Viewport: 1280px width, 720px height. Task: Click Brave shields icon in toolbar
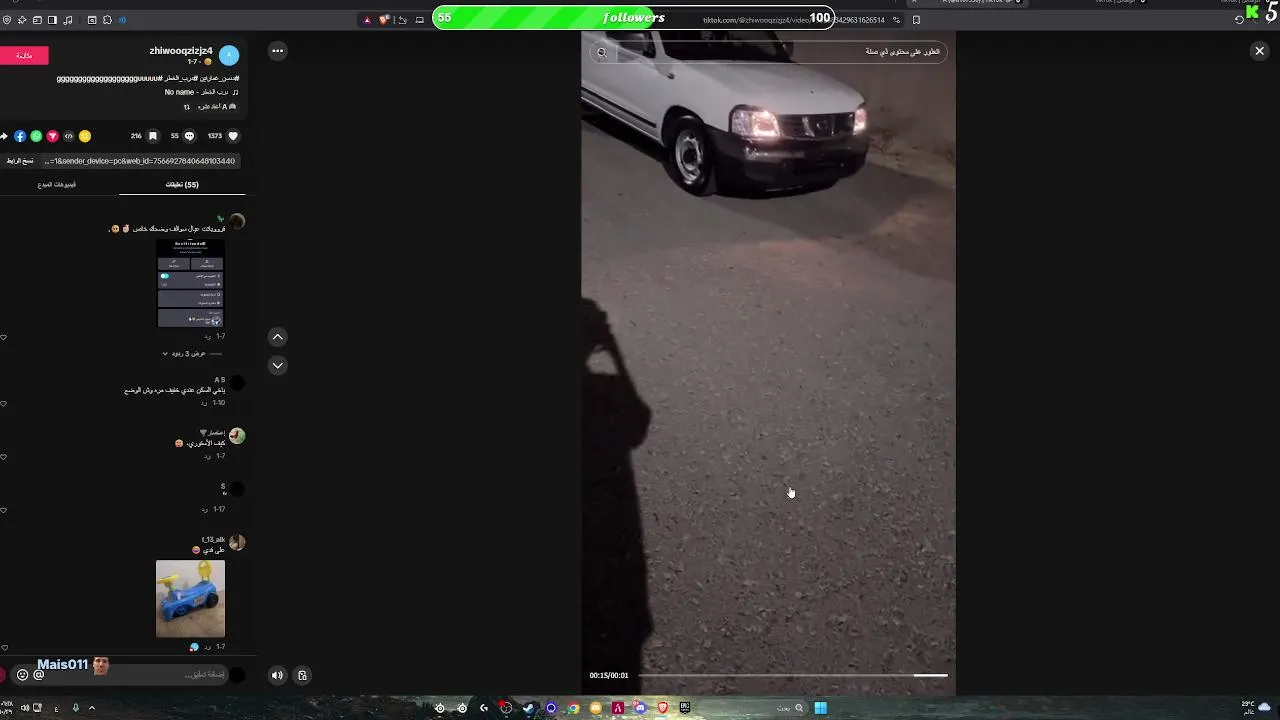coord(384,20)
